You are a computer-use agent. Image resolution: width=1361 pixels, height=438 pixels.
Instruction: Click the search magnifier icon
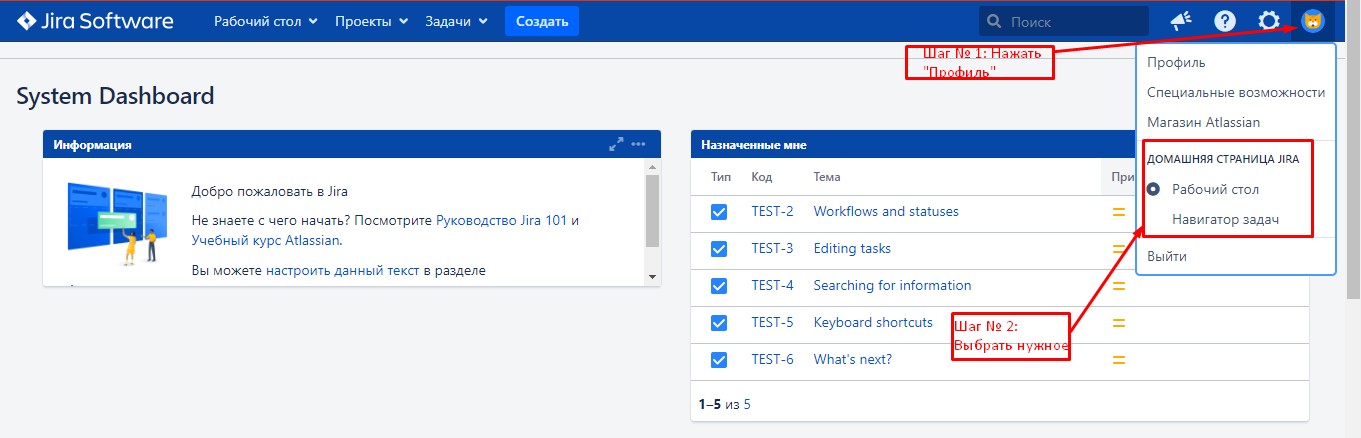click(x=992, y=21)
